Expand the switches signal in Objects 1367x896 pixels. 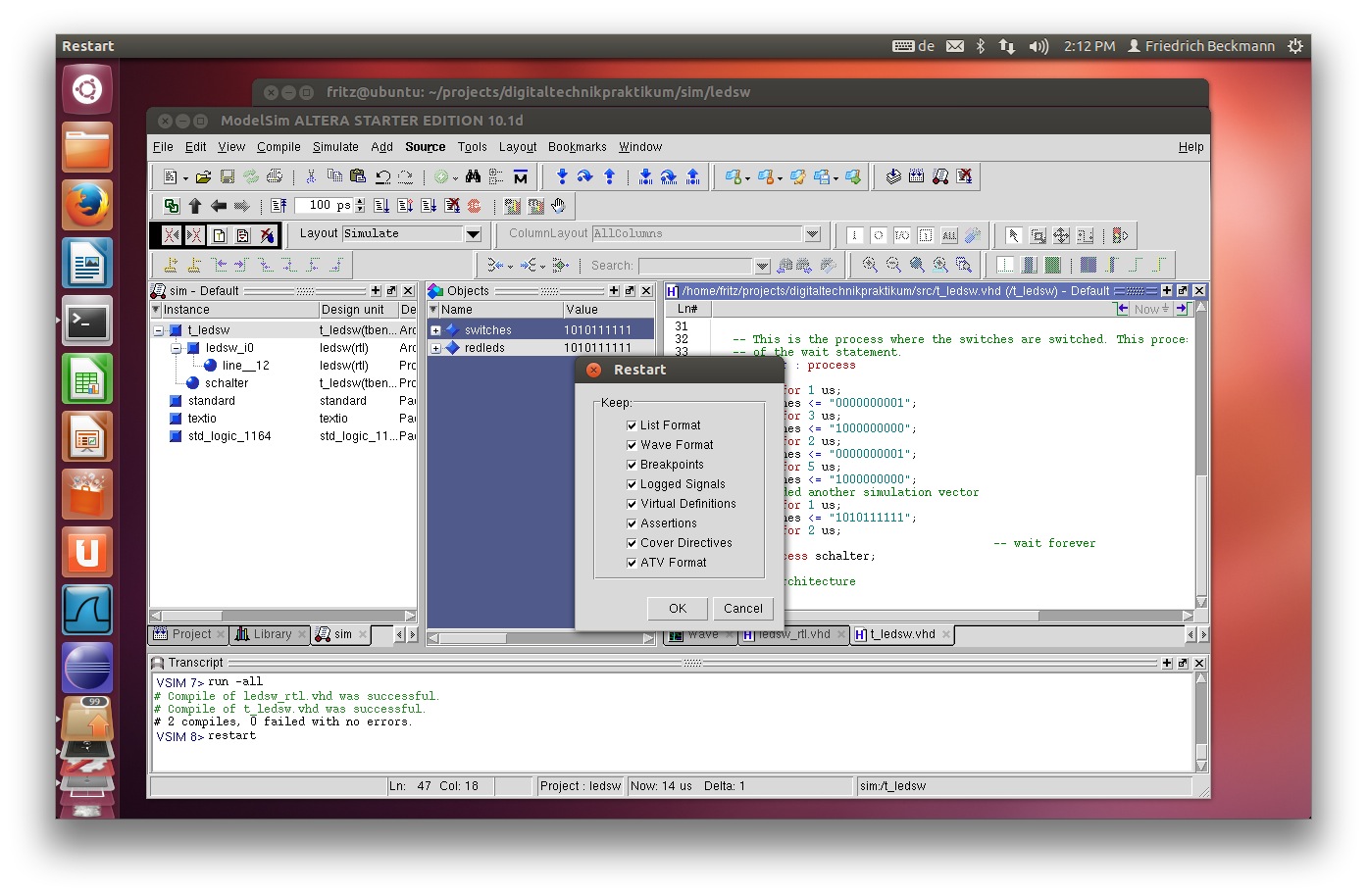[x=435, y=330]
